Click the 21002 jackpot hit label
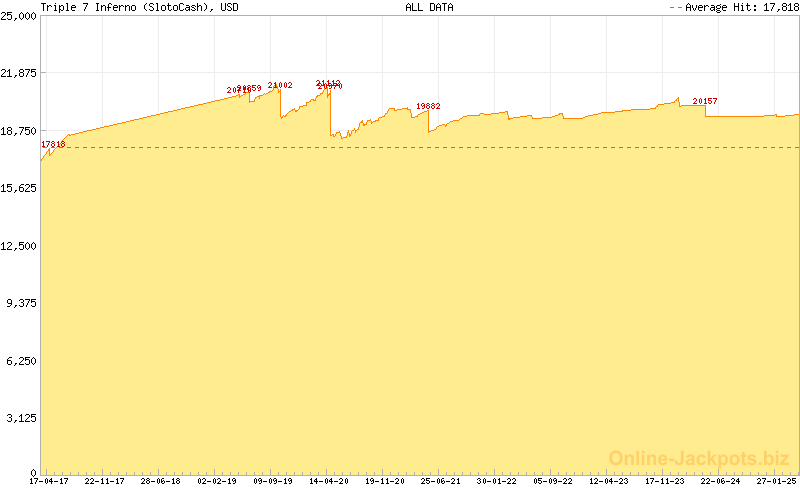 pyautogui.click(x=280, y=86)
